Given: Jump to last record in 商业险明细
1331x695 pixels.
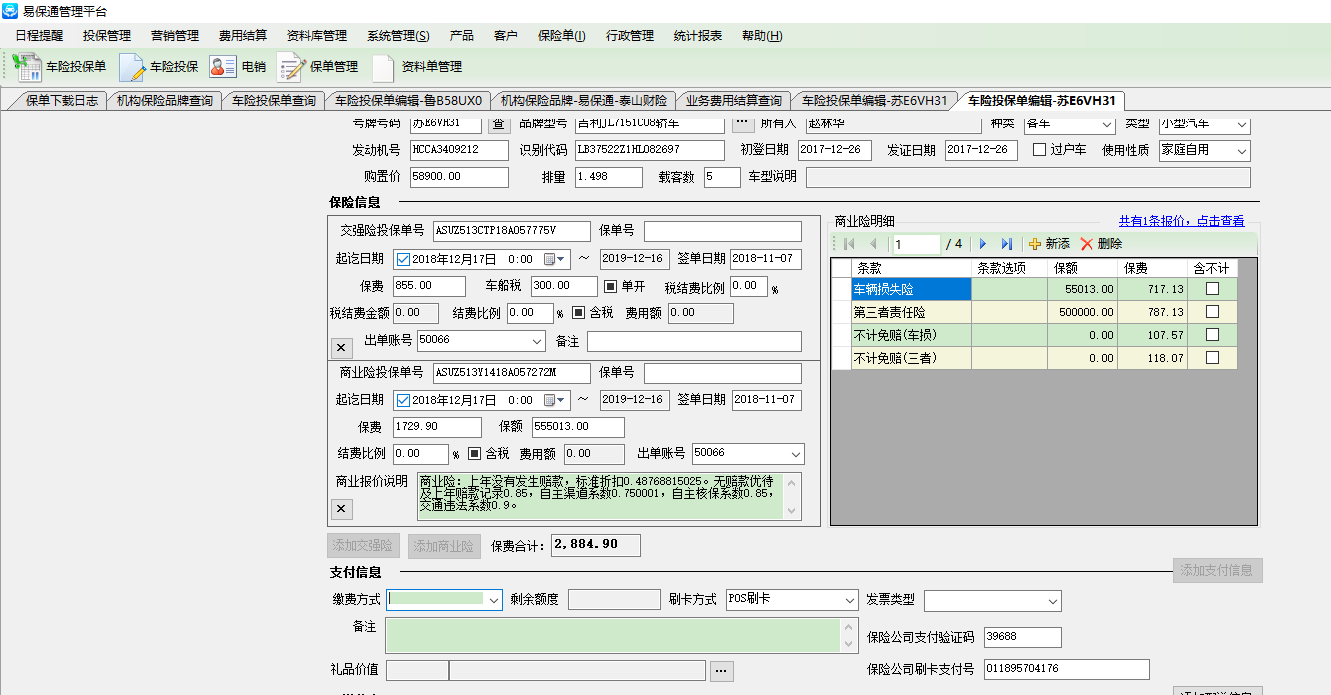Looking at the screenshot, I should click(x=1006, y=244).
